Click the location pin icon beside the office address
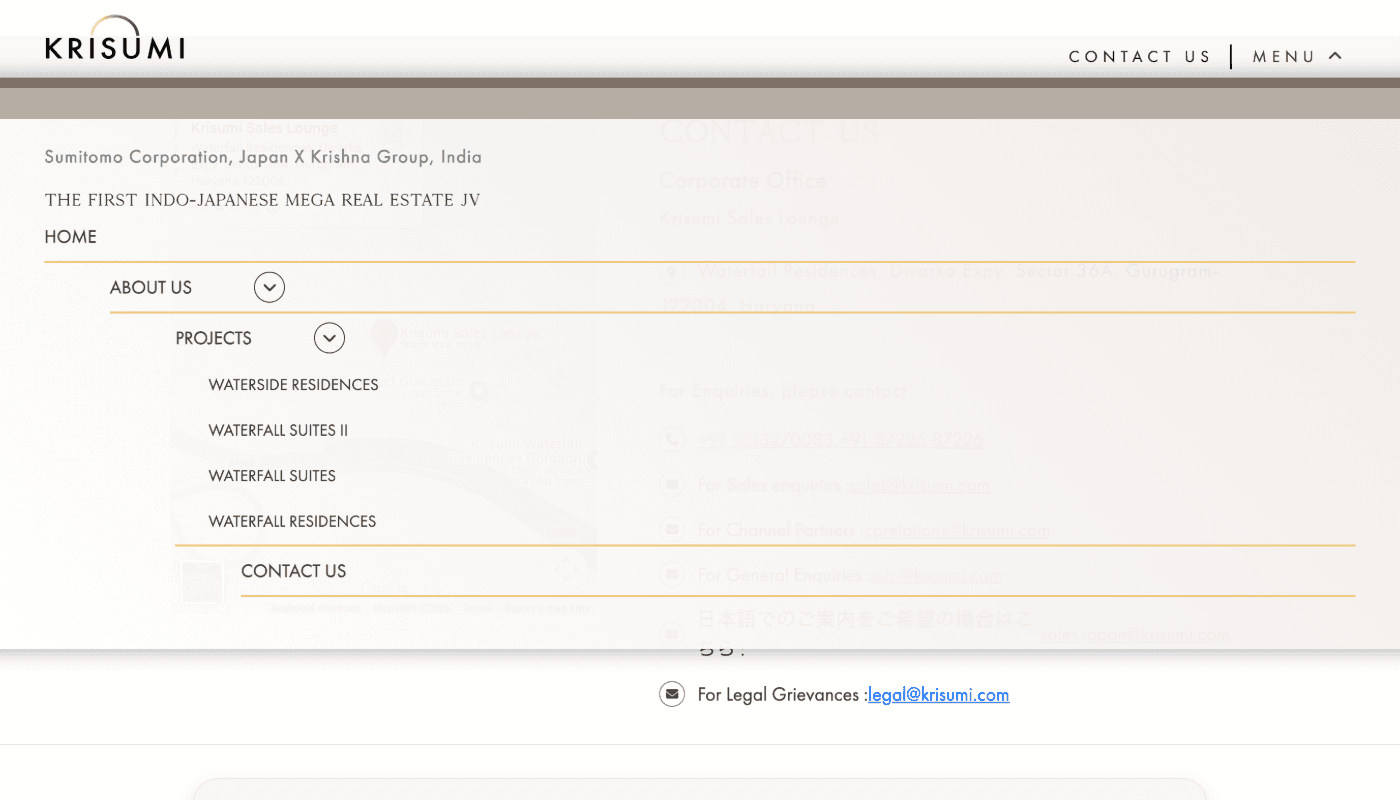Viewport: 1400px width, 800px height. (x=671, y=271)
